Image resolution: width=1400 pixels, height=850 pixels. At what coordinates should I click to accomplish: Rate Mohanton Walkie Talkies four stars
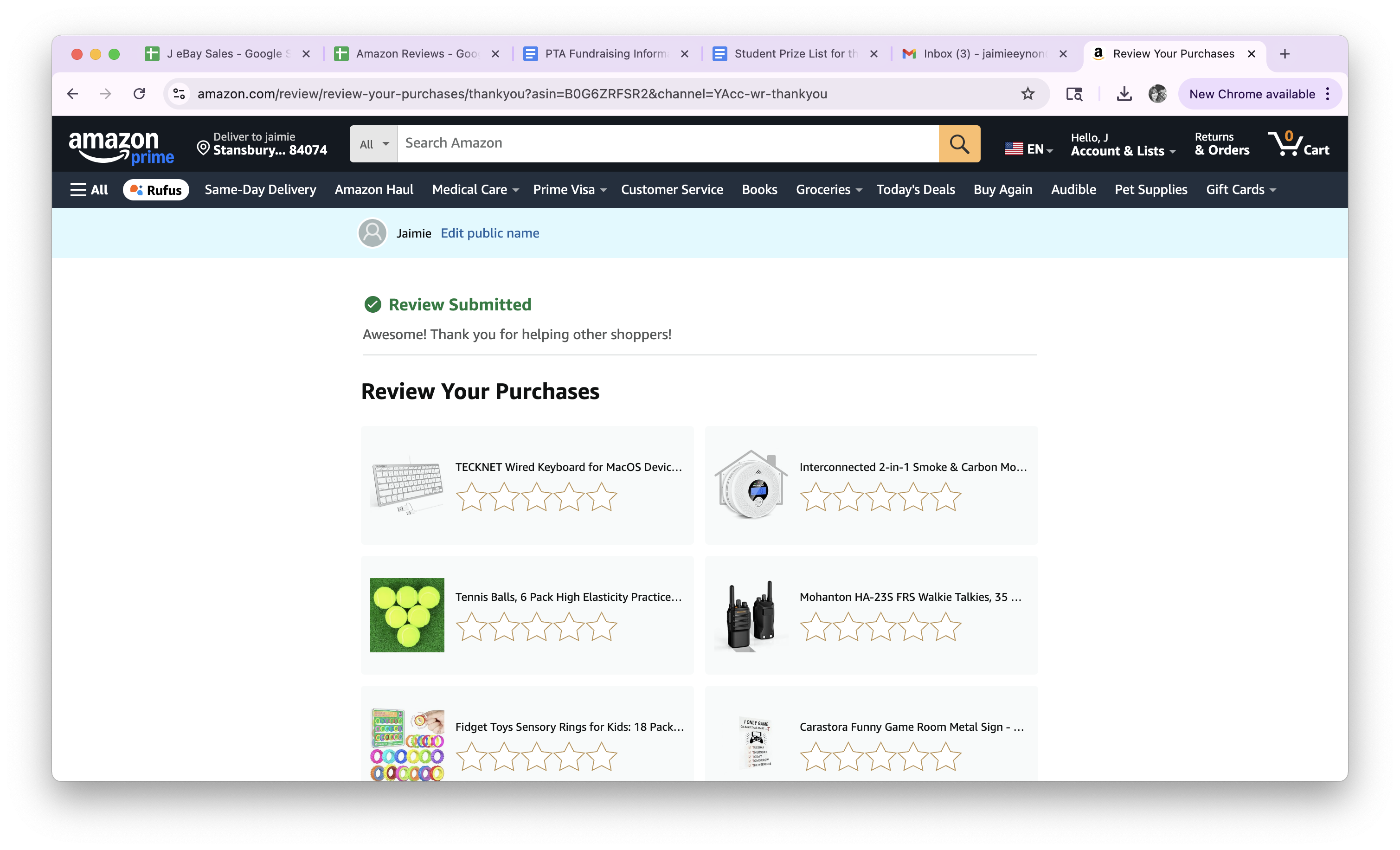(x=913, y=627)
